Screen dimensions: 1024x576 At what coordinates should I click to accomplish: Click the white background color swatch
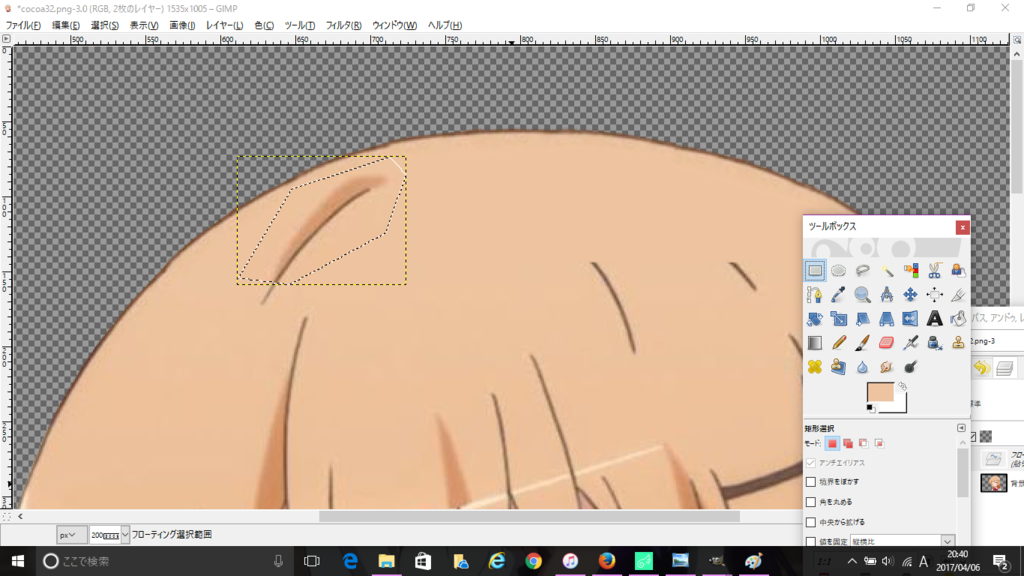(x=900, y=406)
